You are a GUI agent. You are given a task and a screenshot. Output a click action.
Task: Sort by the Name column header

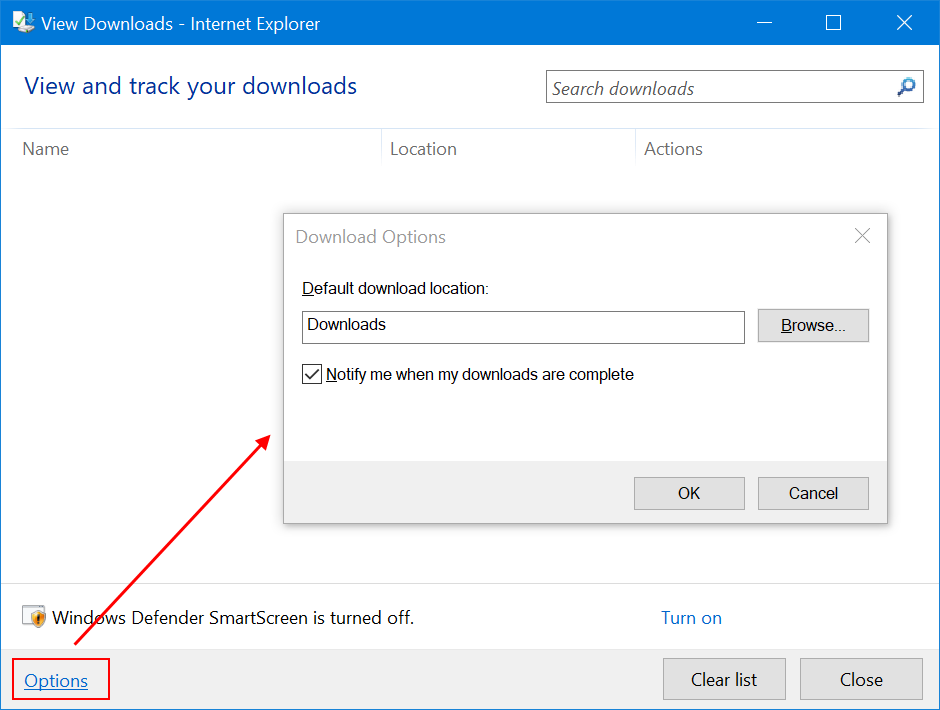[46, 149]
